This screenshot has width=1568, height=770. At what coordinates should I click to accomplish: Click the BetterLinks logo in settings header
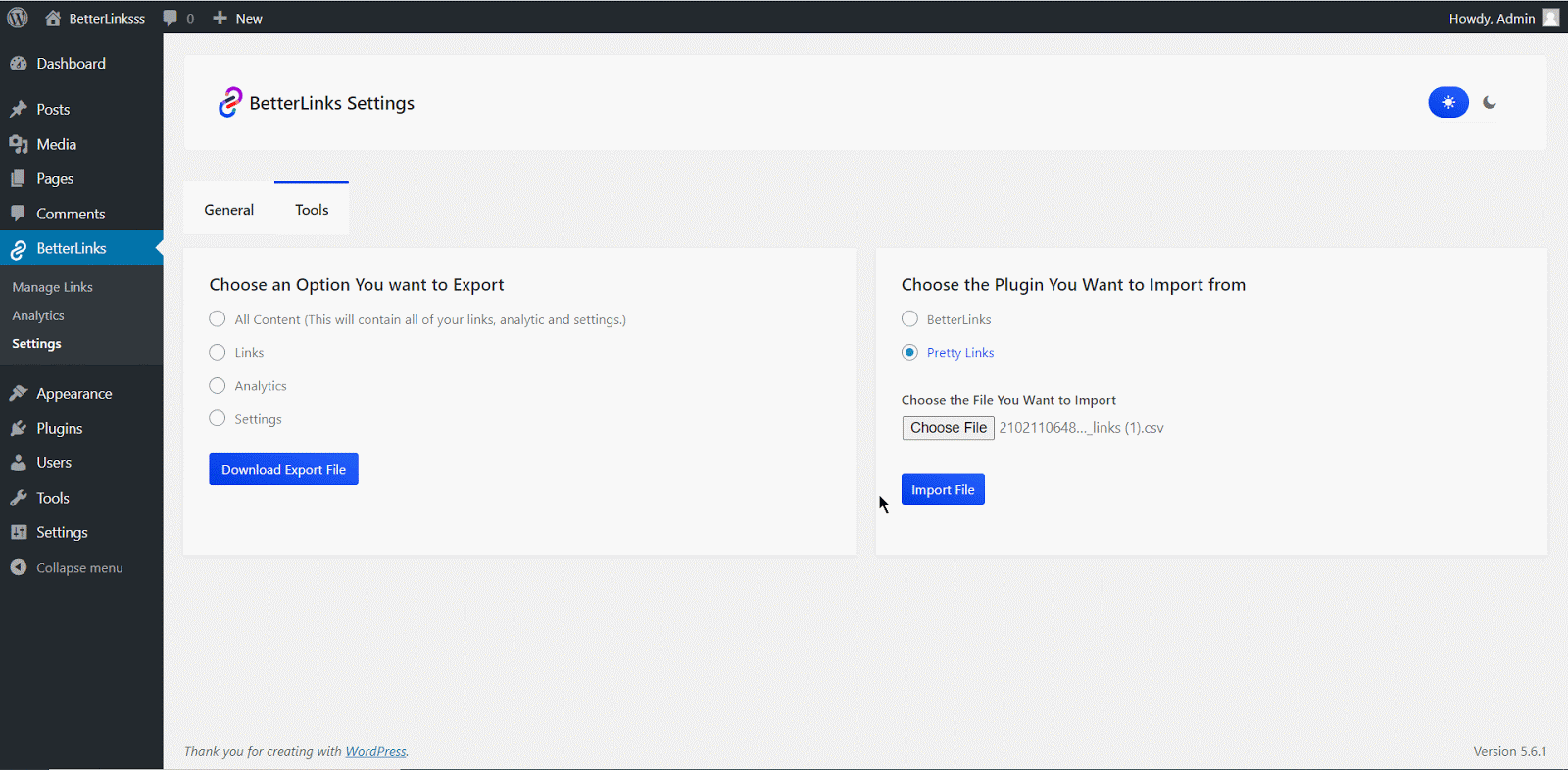pyautogui.click(x=229, y=102)
